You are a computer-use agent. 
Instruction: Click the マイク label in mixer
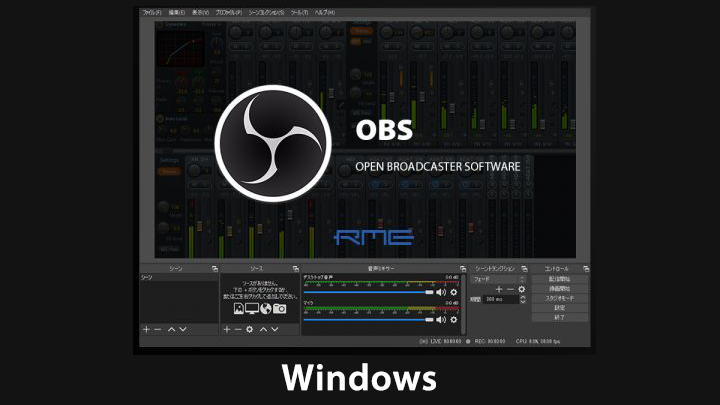pyautogui.click(x=309, y=303)
